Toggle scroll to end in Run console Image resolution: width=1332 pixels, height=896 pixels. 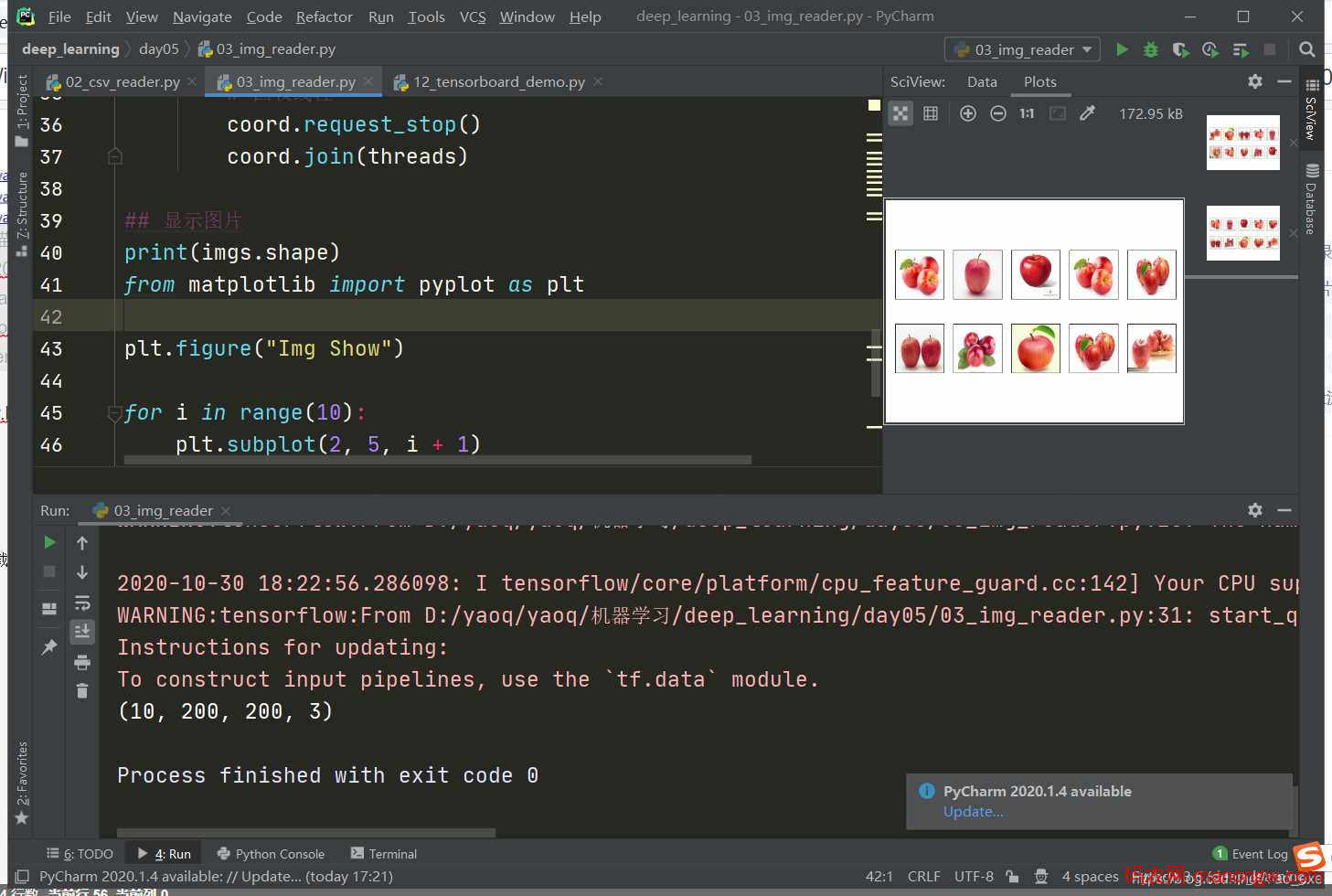82,632
